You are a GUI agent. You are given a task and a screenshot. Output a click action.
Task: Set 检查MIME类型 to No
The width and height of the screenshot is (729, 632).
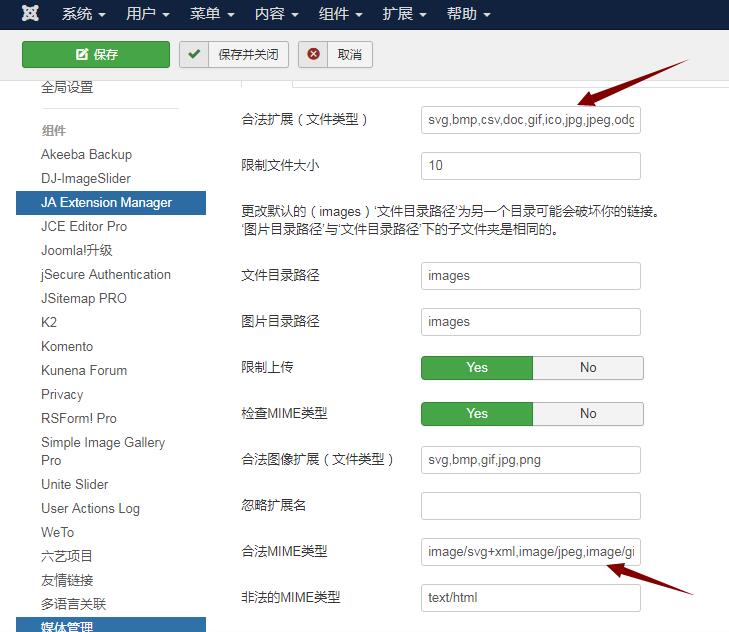tap(588, 413)
